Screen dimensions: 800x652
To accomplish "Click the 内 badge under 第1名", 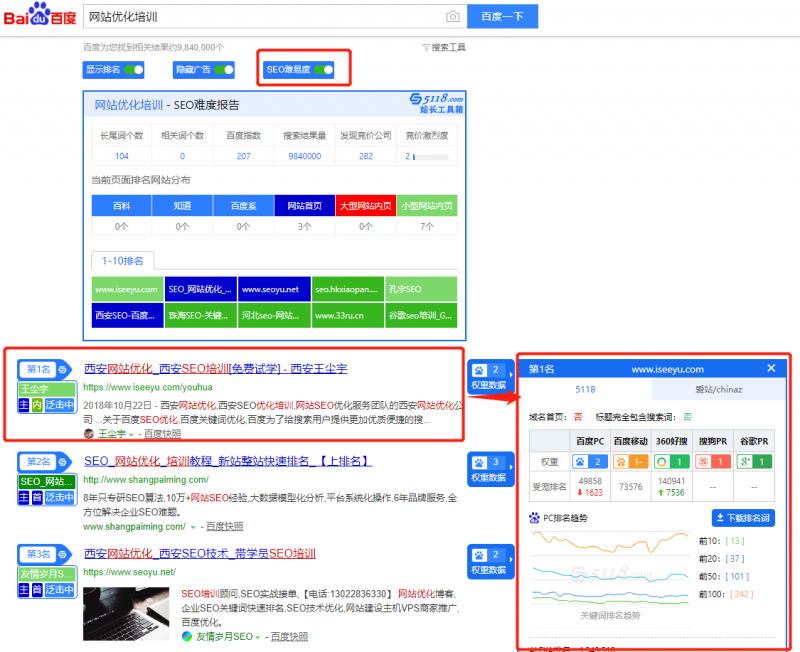I will pos(37,405).
